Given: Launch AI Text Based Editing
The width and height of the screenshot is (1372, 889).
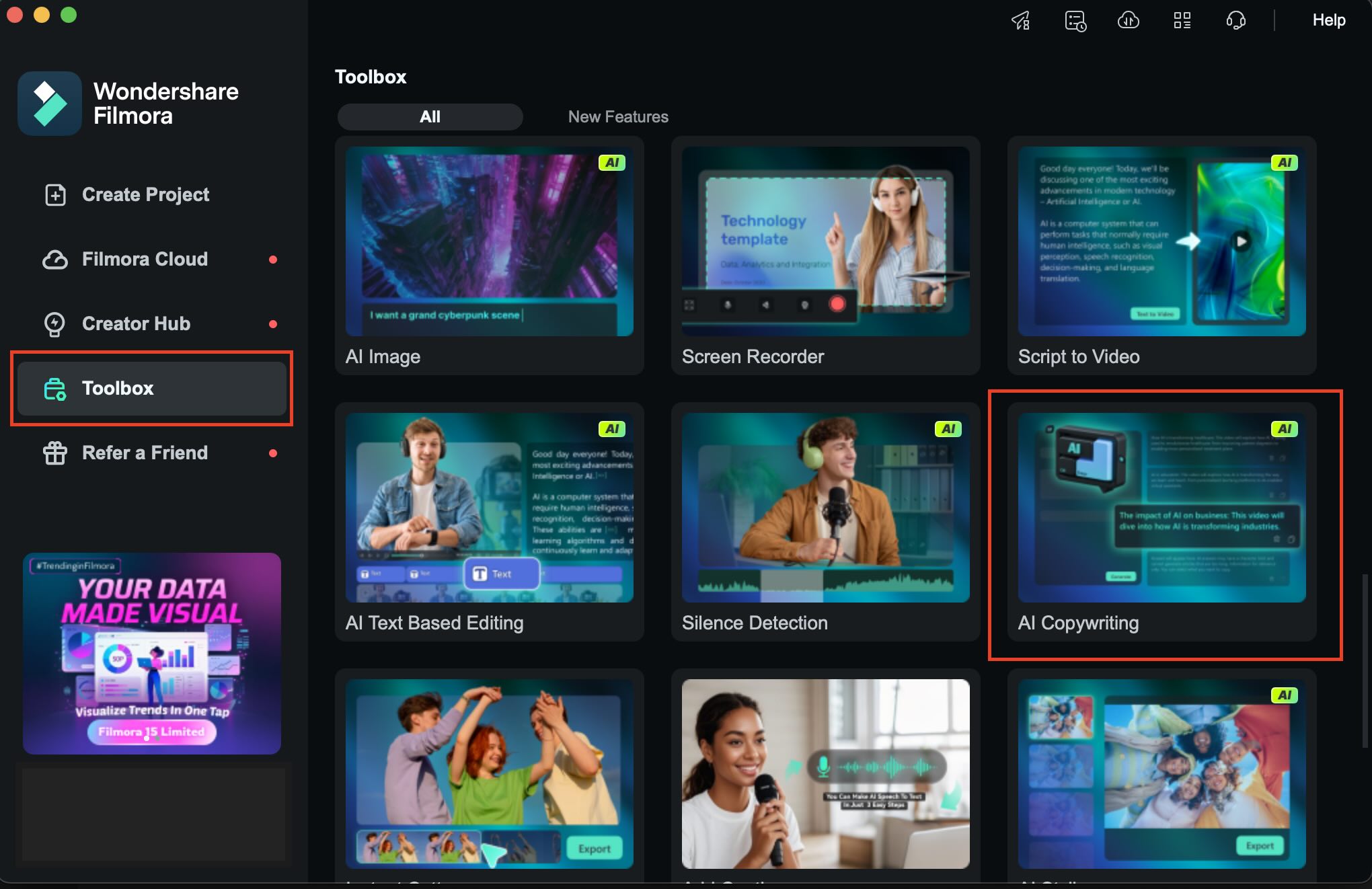Looking at the screenshot, I should coord(489,509).
